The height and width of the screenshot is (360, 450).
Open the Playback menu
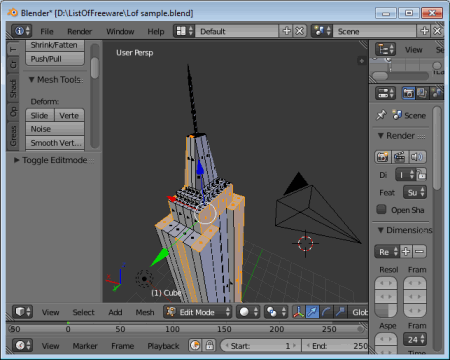pyautogui.click(x=163, y=346)
